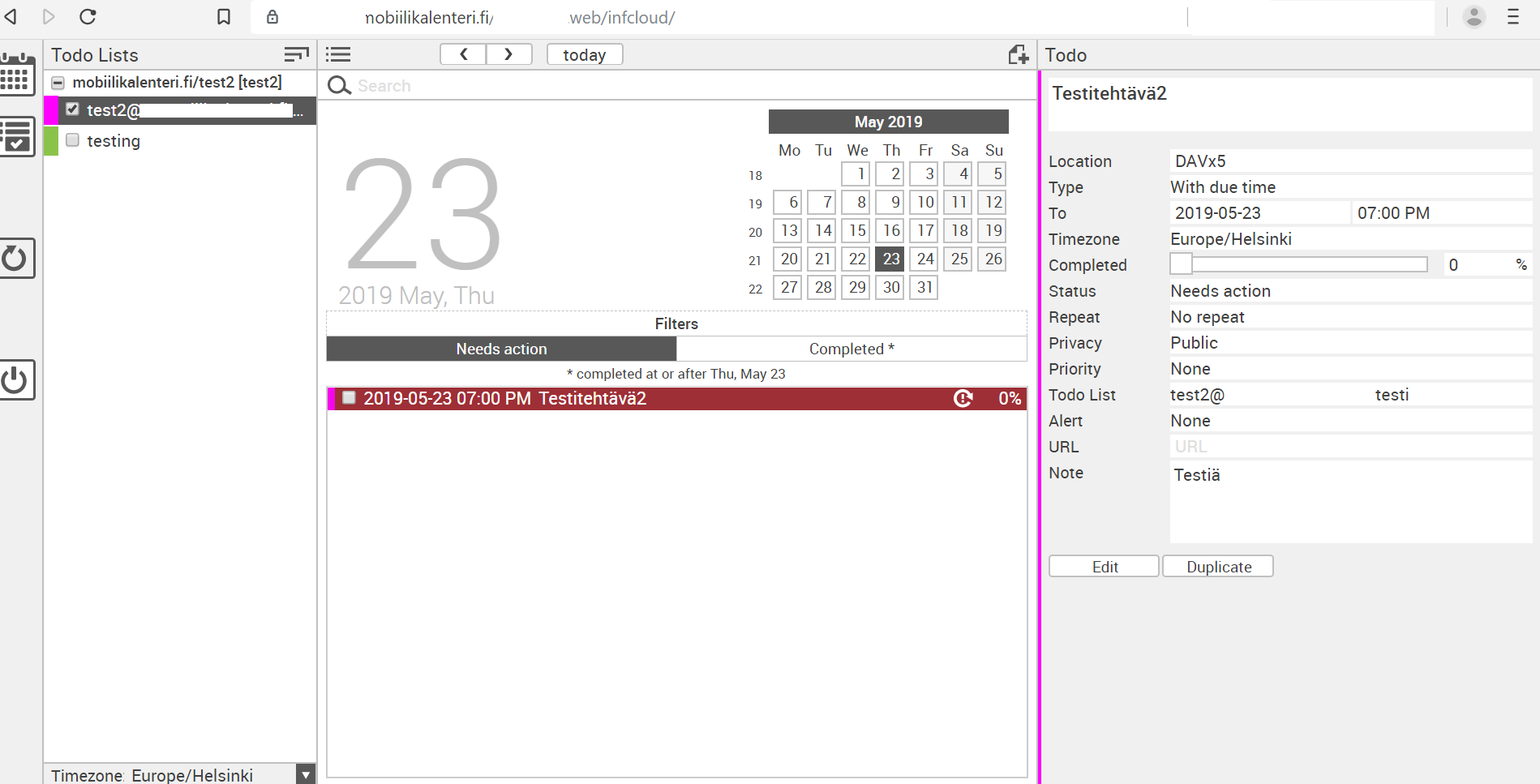Click the Completed percentage slider
The width and height of the screenshot is (1540, 784).
tap(1298, 264)
